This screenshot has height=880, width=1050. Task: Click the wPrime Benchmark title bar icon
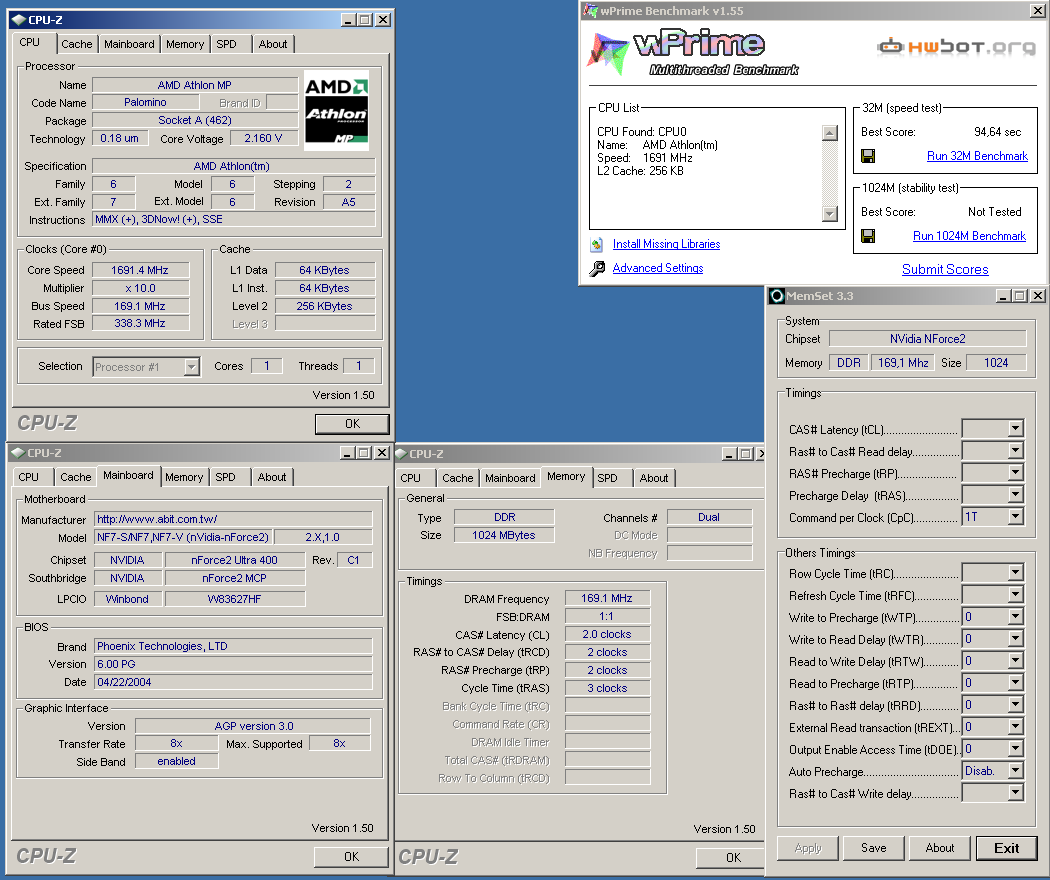tap(590, 10)
